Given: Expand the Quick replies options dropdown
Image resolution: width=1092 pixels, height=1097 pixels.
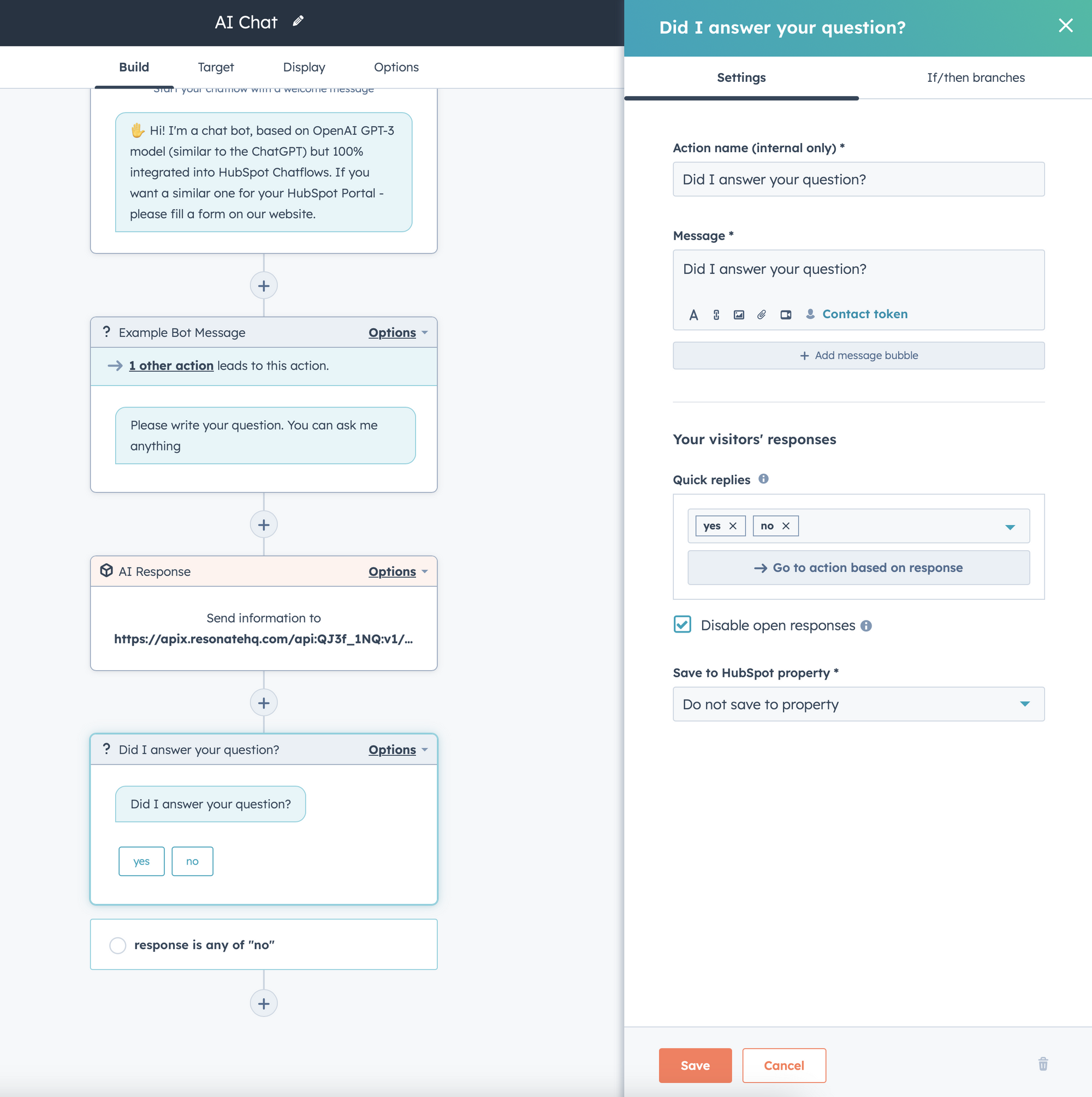Looking at the screenshot, I should click(x=1010, y=526).
